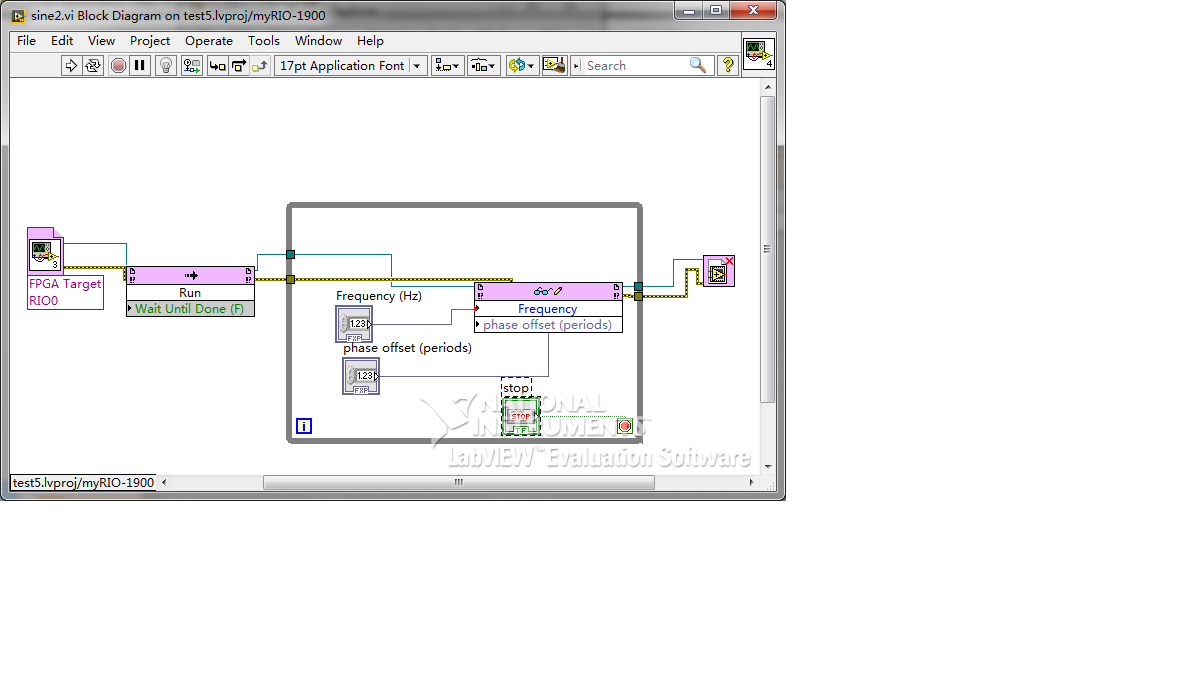The image size is (1195, 680).
Task: Open the Tools menu
Action: pyautogui.click(x=264, y=41)
